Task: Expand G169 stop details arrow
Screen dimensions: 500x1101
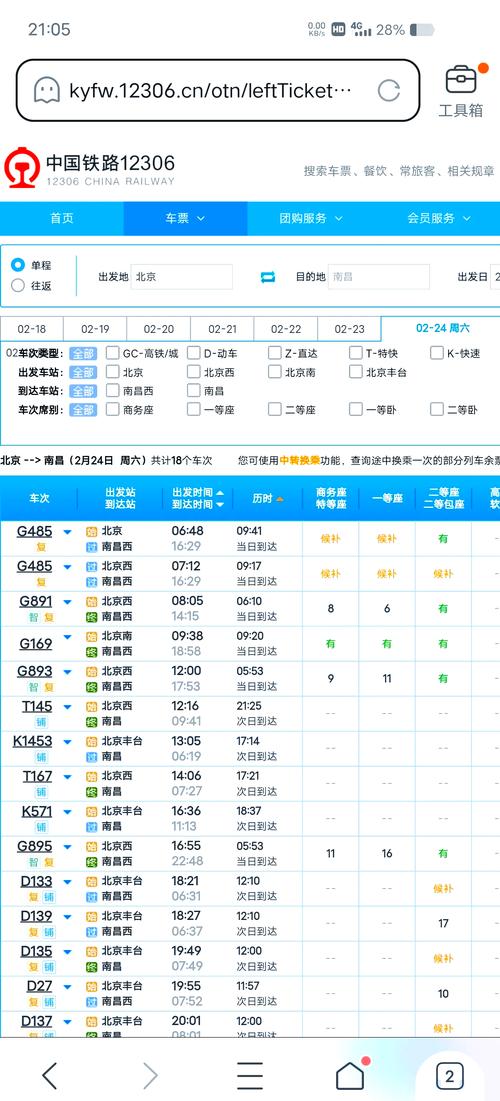Action: coord(67,638)
